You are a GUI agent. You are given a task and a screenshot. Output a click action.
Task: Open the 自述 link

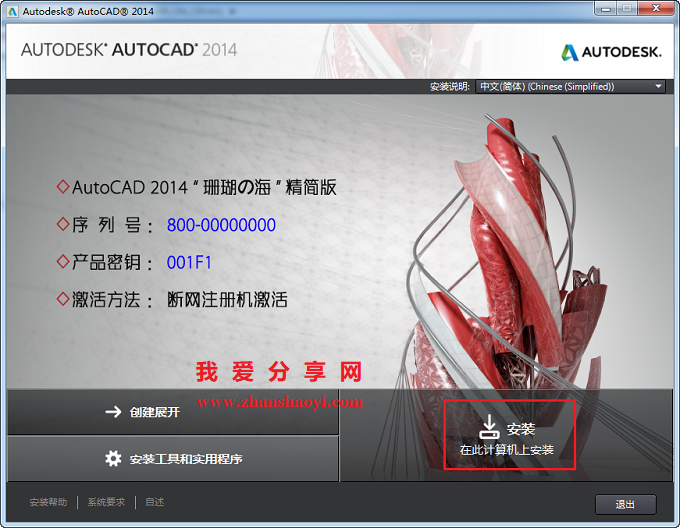[x=154, y=502]
